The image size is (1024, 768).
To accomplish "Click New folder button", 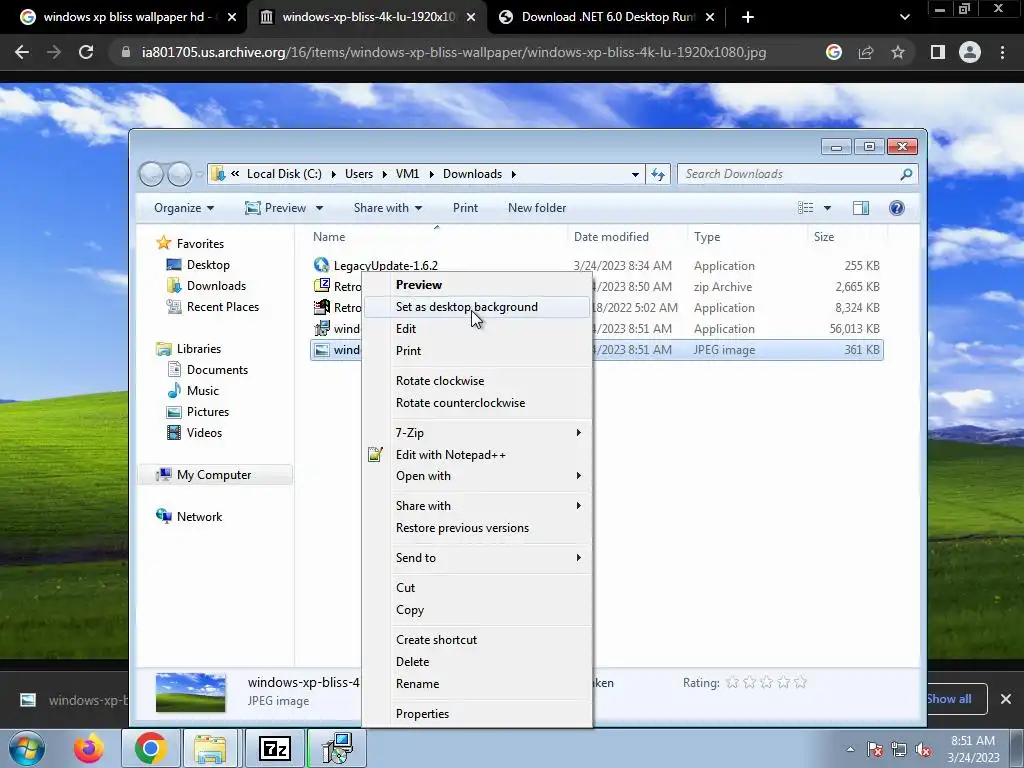I will (537, 208).
